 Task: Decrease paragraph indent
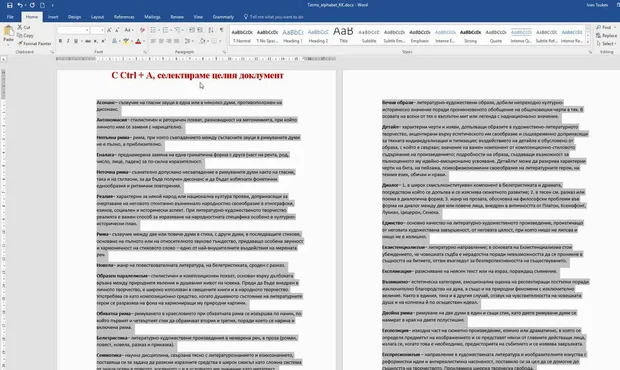[192, 30]
